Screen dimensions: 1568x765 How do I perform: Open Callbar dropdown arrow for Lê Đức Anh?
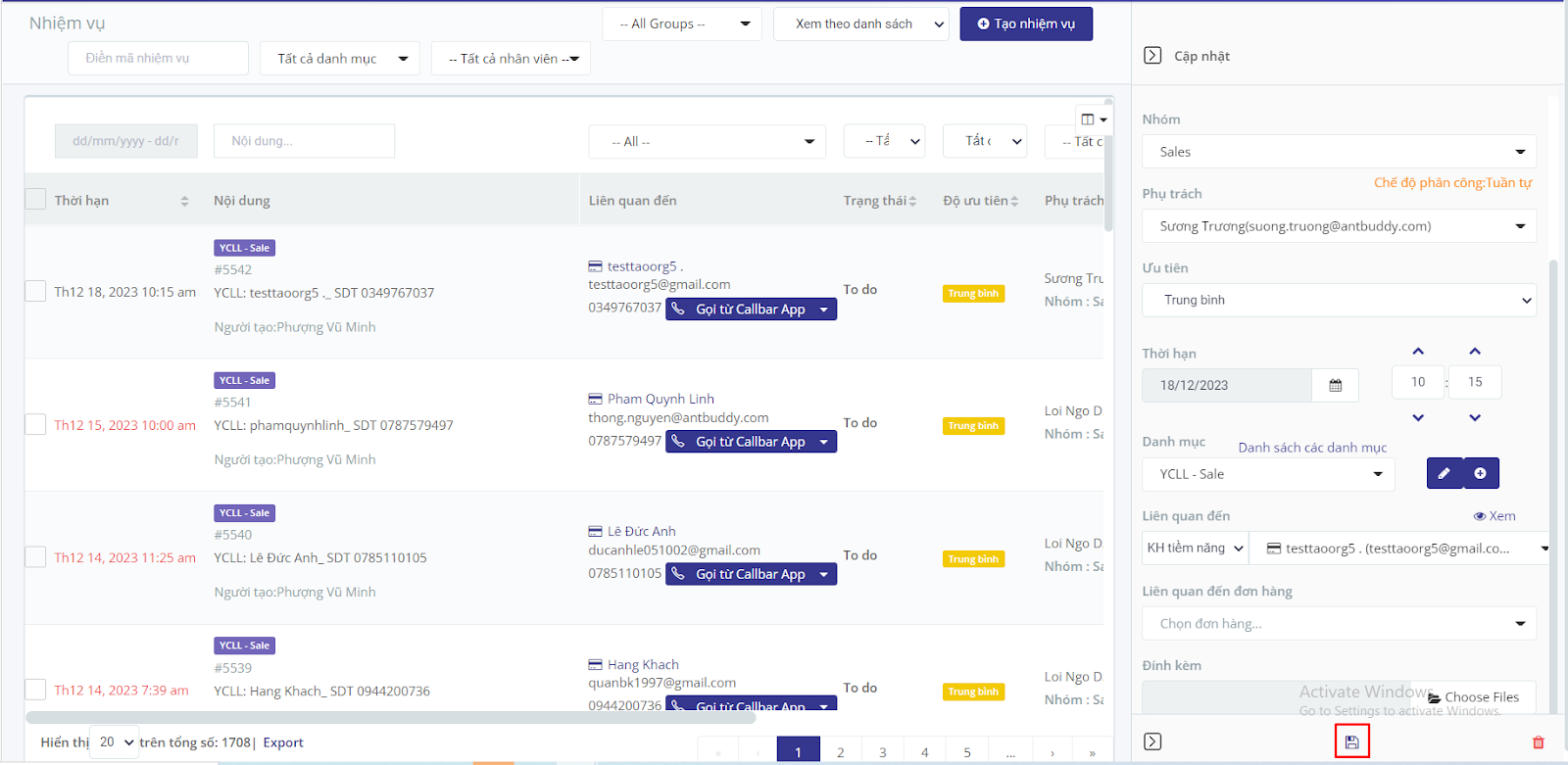click(x=824, y=575)
